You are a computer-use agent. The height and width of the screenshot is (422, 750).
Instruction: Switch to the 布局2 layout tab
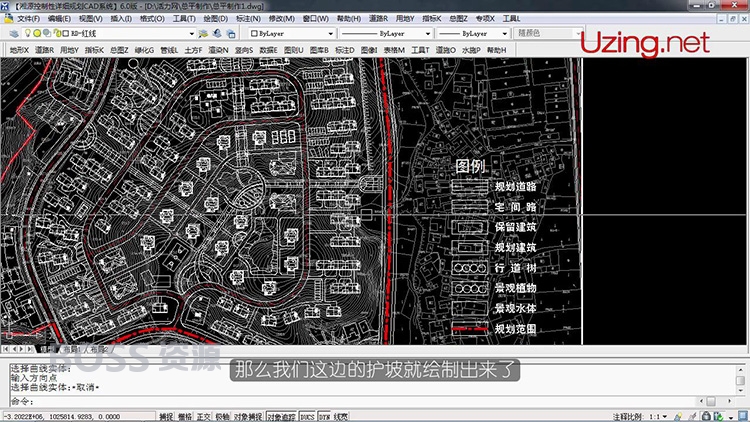98,350
